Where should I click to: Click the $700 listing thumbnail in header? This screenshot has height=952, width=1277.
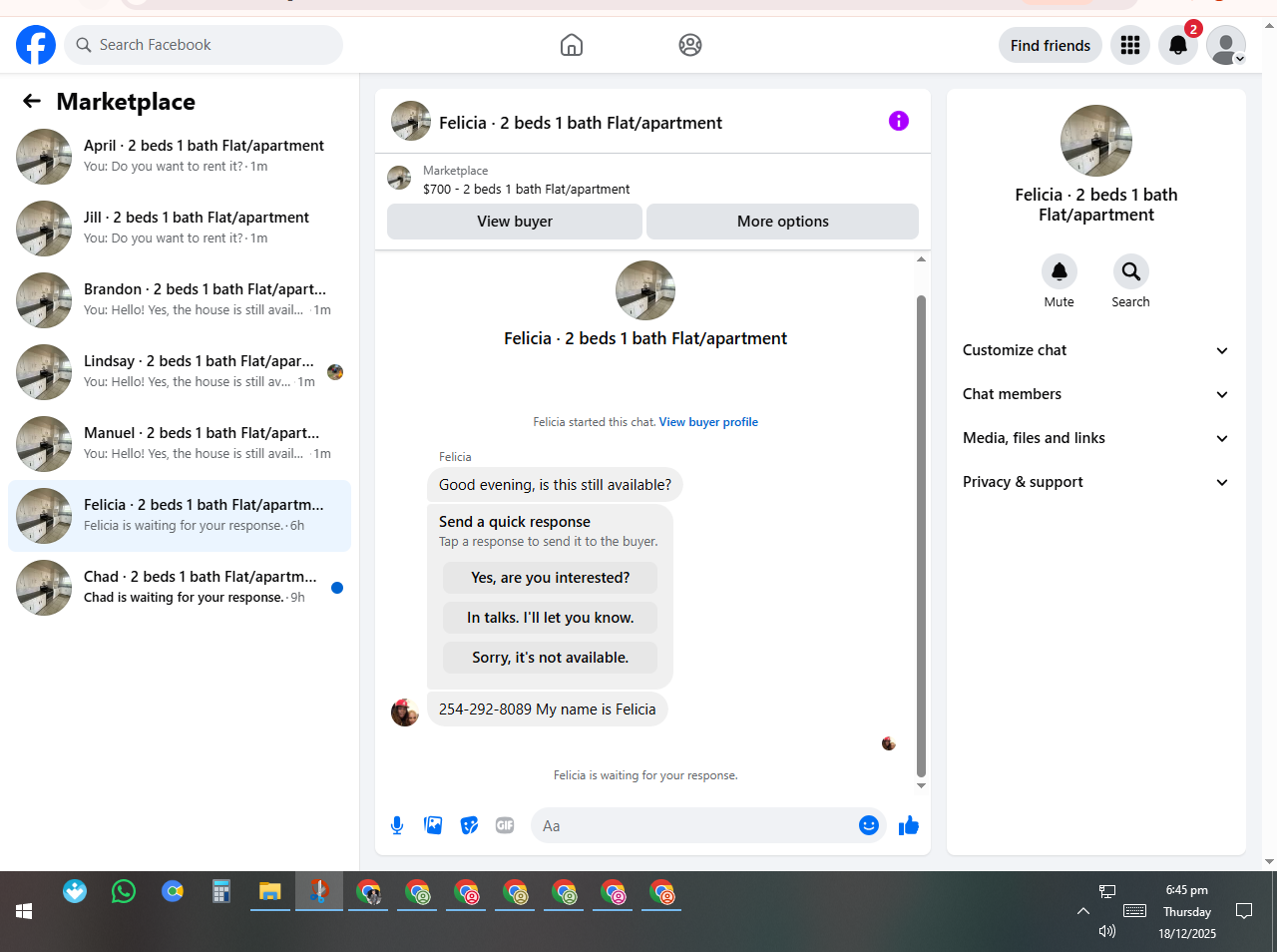(399, 179)
